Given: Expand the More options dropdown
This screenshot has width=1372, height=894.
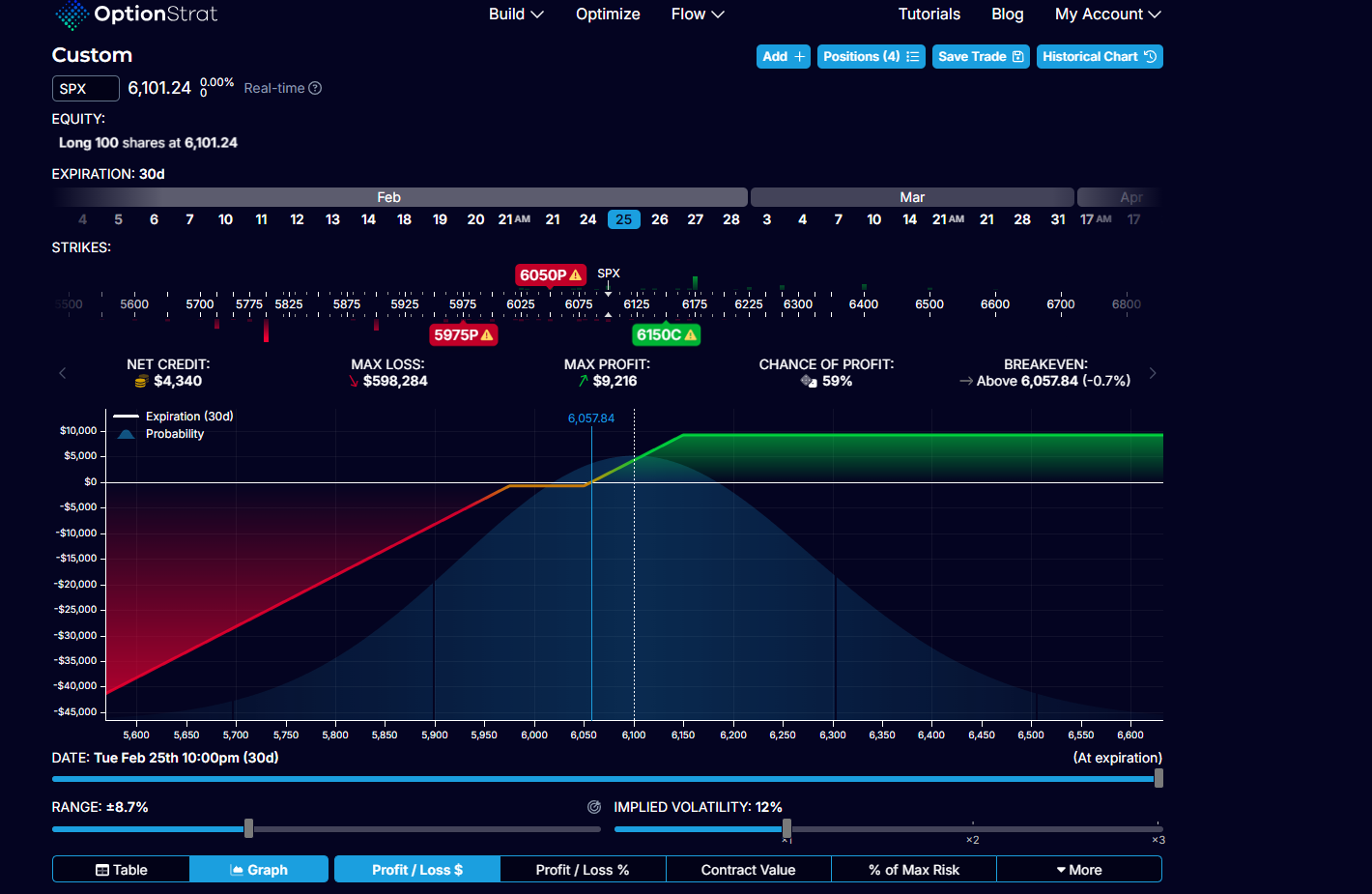Looking at the screenshot, I should pos(1078,870).
